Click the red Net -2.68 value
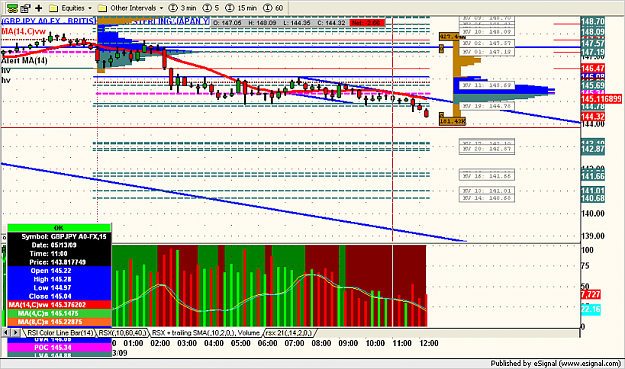625x369 pixels. [367, 23]
